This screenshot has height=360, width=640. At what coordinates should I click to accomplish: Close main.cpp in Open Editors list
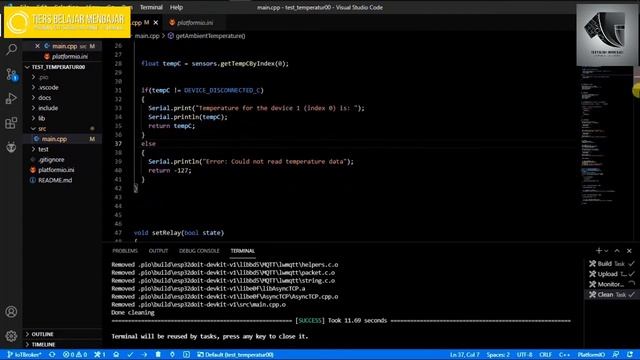tap(37, 46)
